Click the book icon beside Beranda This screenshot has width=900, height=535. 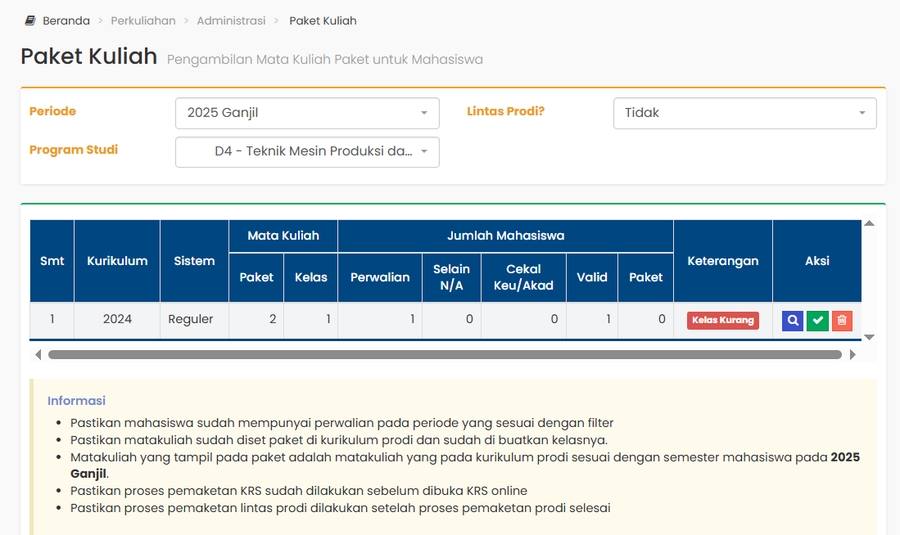tap(30, 21)
